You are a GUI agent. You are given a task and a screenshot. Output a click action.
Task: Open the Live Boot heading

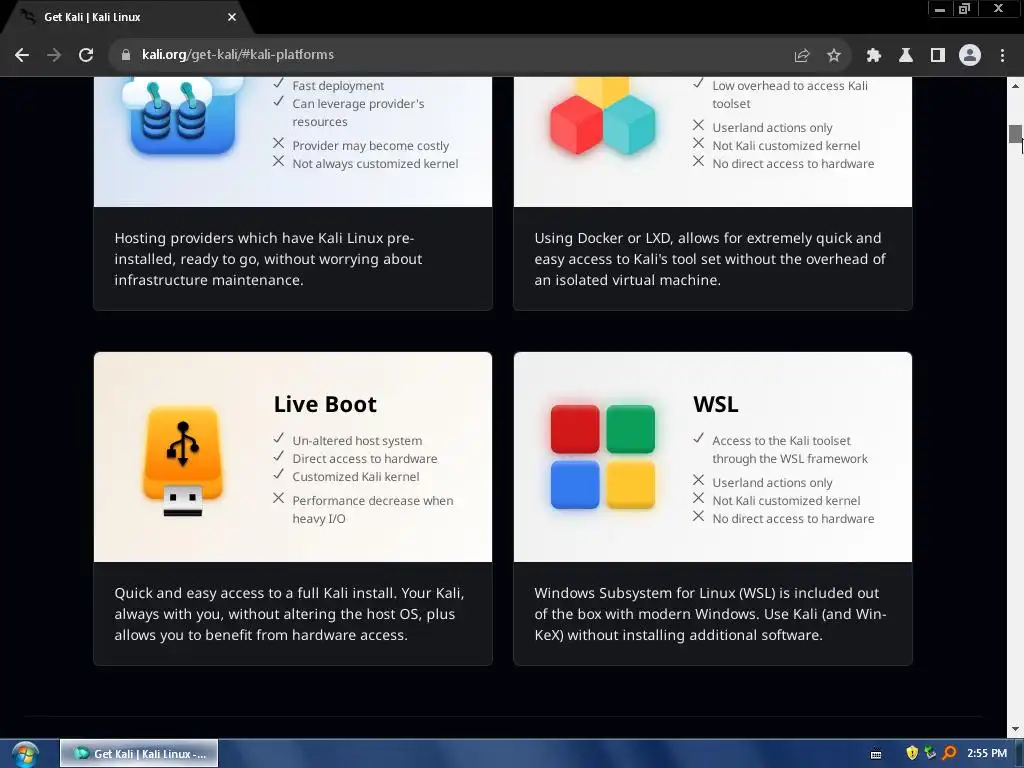point(325,404)
